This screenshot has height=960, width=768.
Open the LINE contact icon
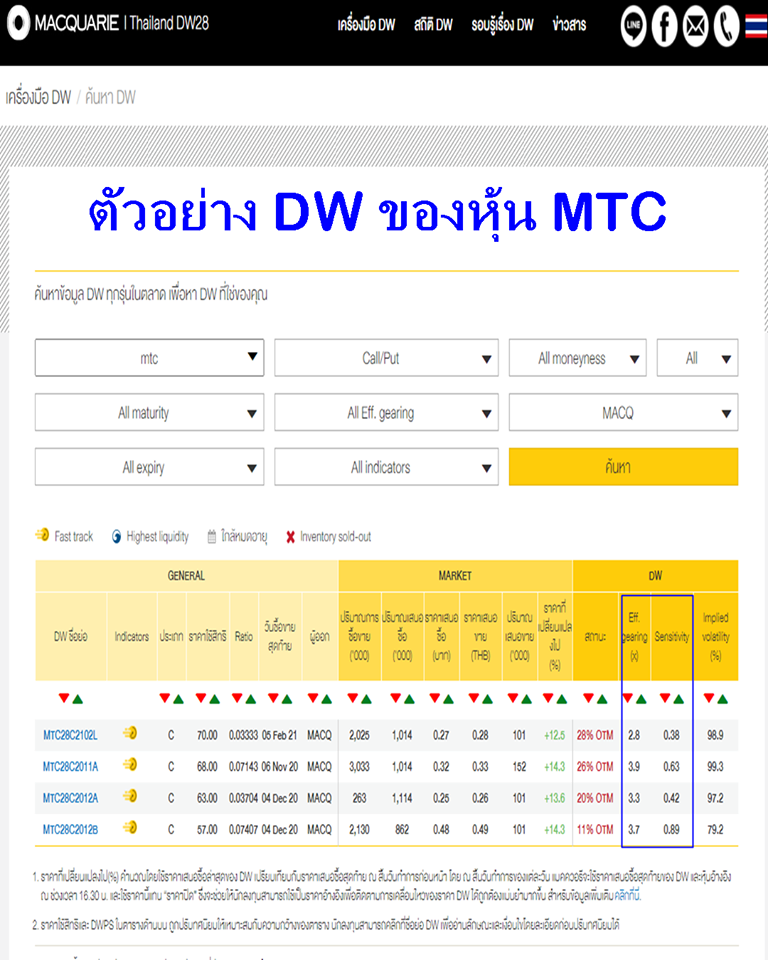point(633,26)
